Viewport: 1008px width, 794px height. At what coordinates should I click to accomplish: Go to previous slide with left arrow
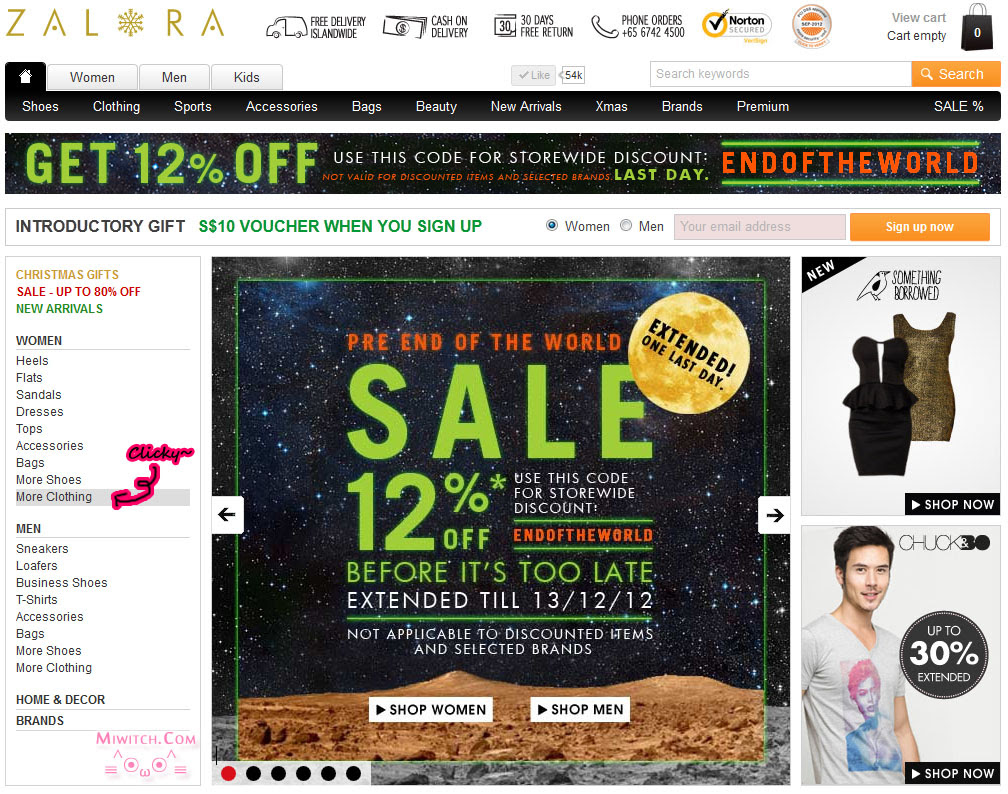(x=228, y=515)
